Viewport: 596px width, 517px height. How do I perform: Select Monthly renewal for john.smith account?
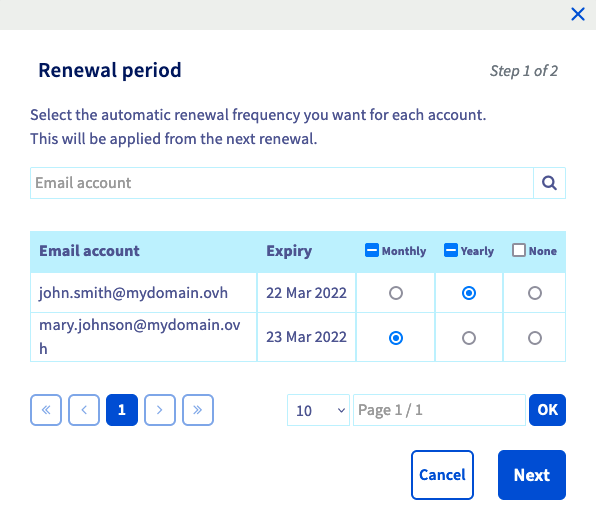[x=396, y=293]
